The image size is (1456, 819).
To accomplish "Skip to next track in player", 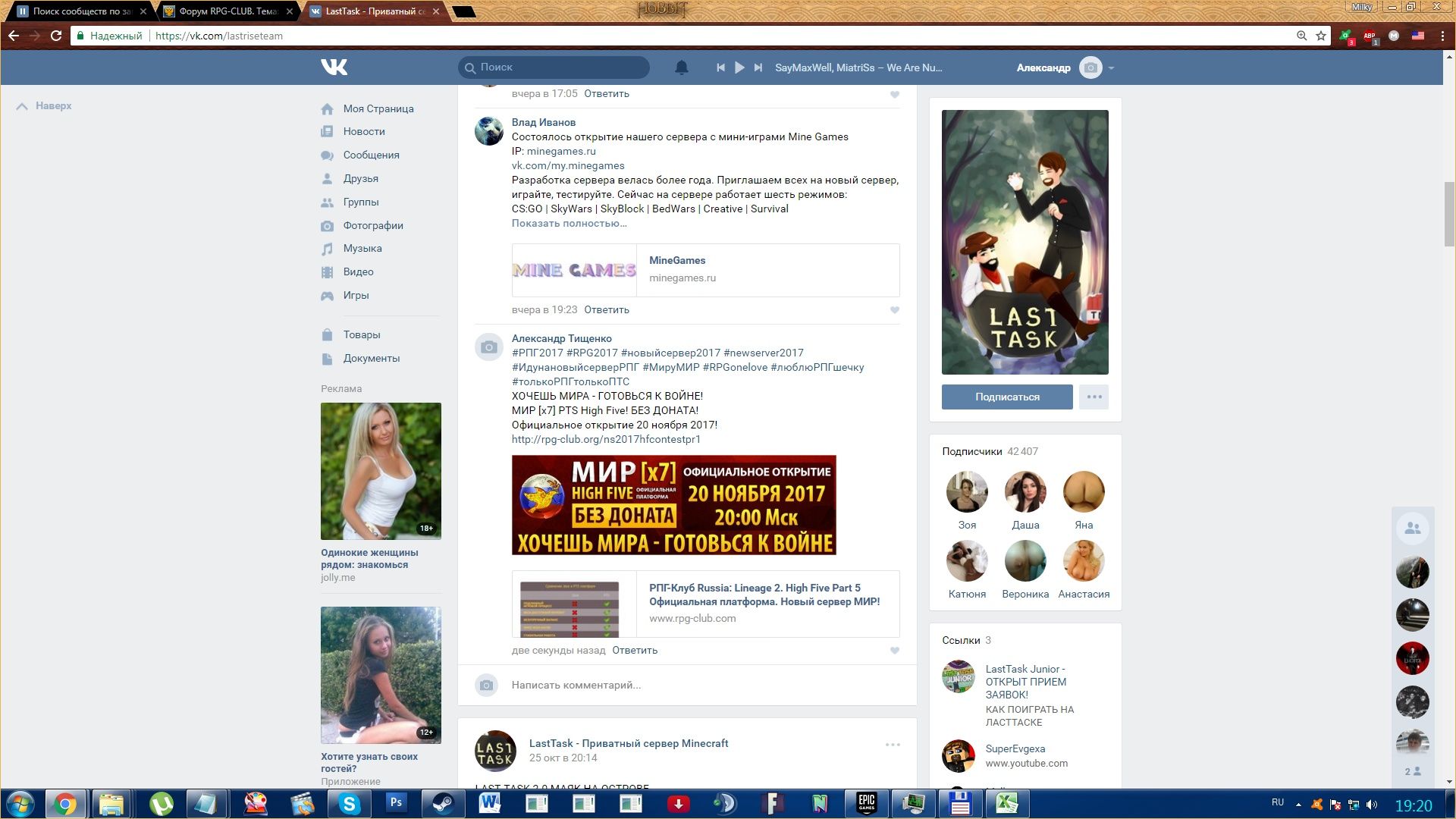I will (758, 67).
